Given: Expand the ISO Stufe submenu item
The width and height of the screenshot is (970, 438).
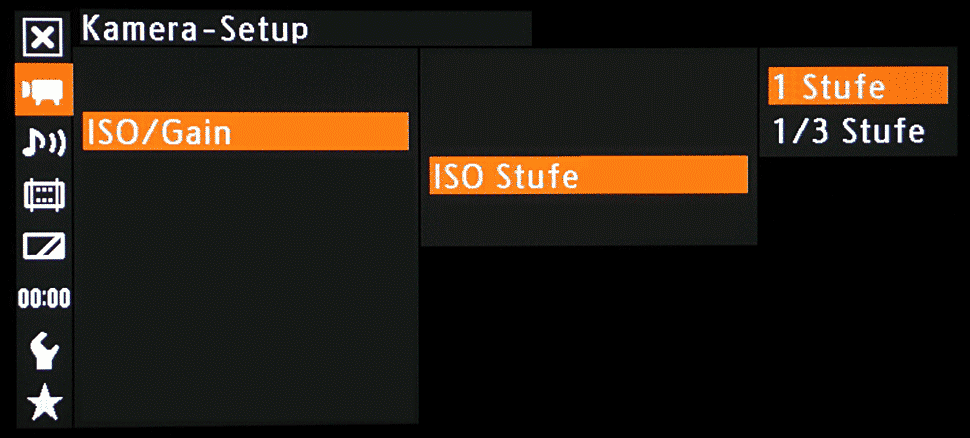Looking at the screenshot, I should [x=588, y=176].
